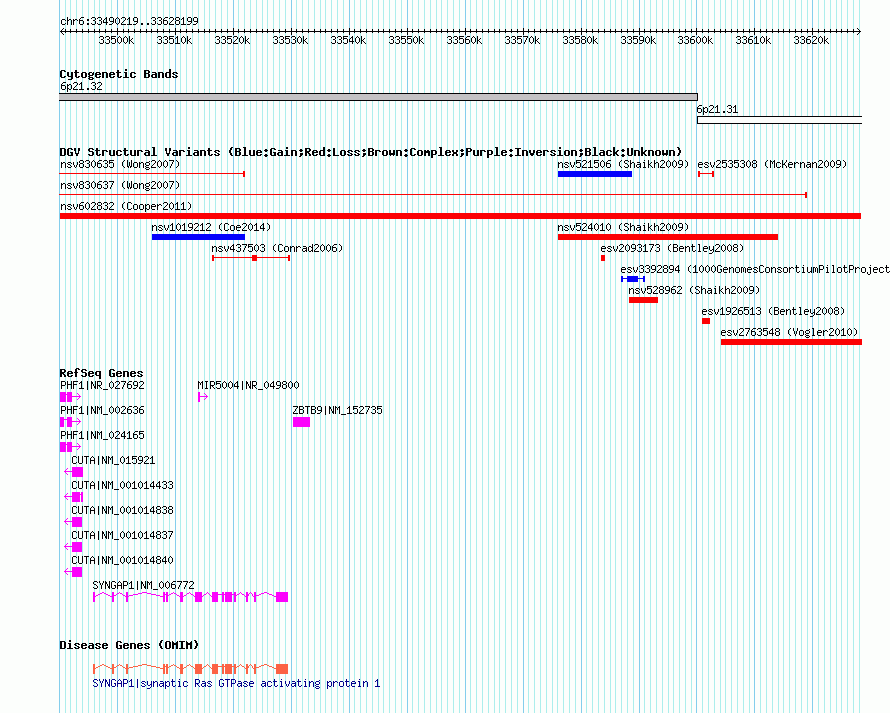Click the ZBTB9|NM_152735 text label

(x=338, y=410)
